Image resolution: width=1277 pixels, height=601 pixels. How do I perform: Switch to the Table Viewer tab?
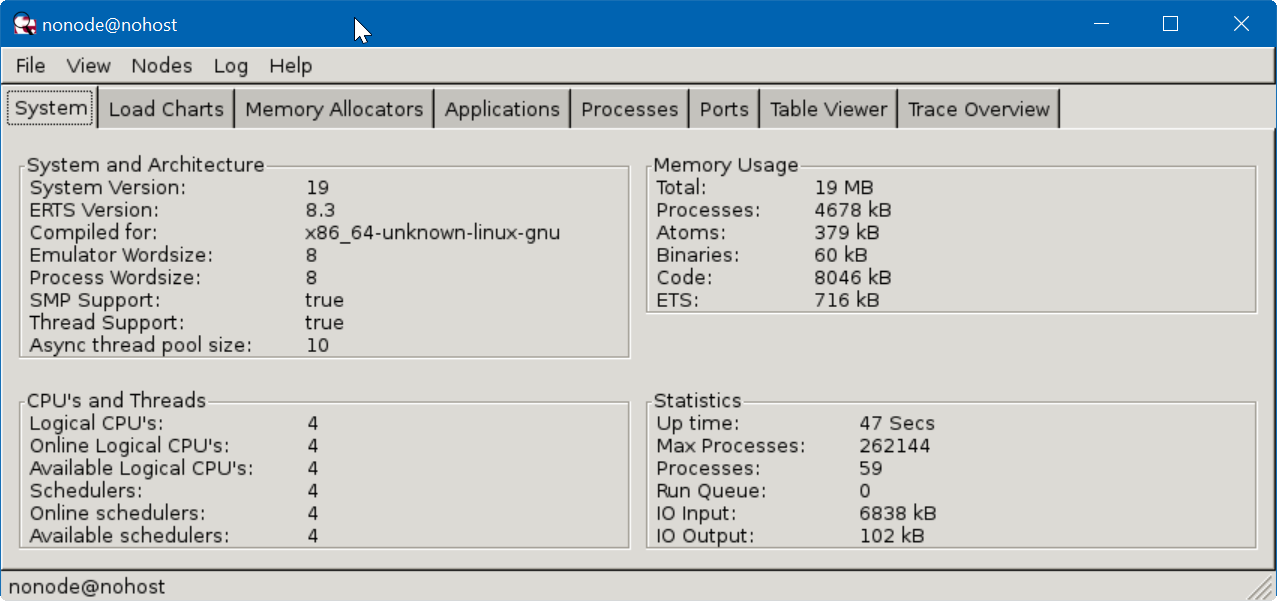pyautogui.click(x=828, y=109)
